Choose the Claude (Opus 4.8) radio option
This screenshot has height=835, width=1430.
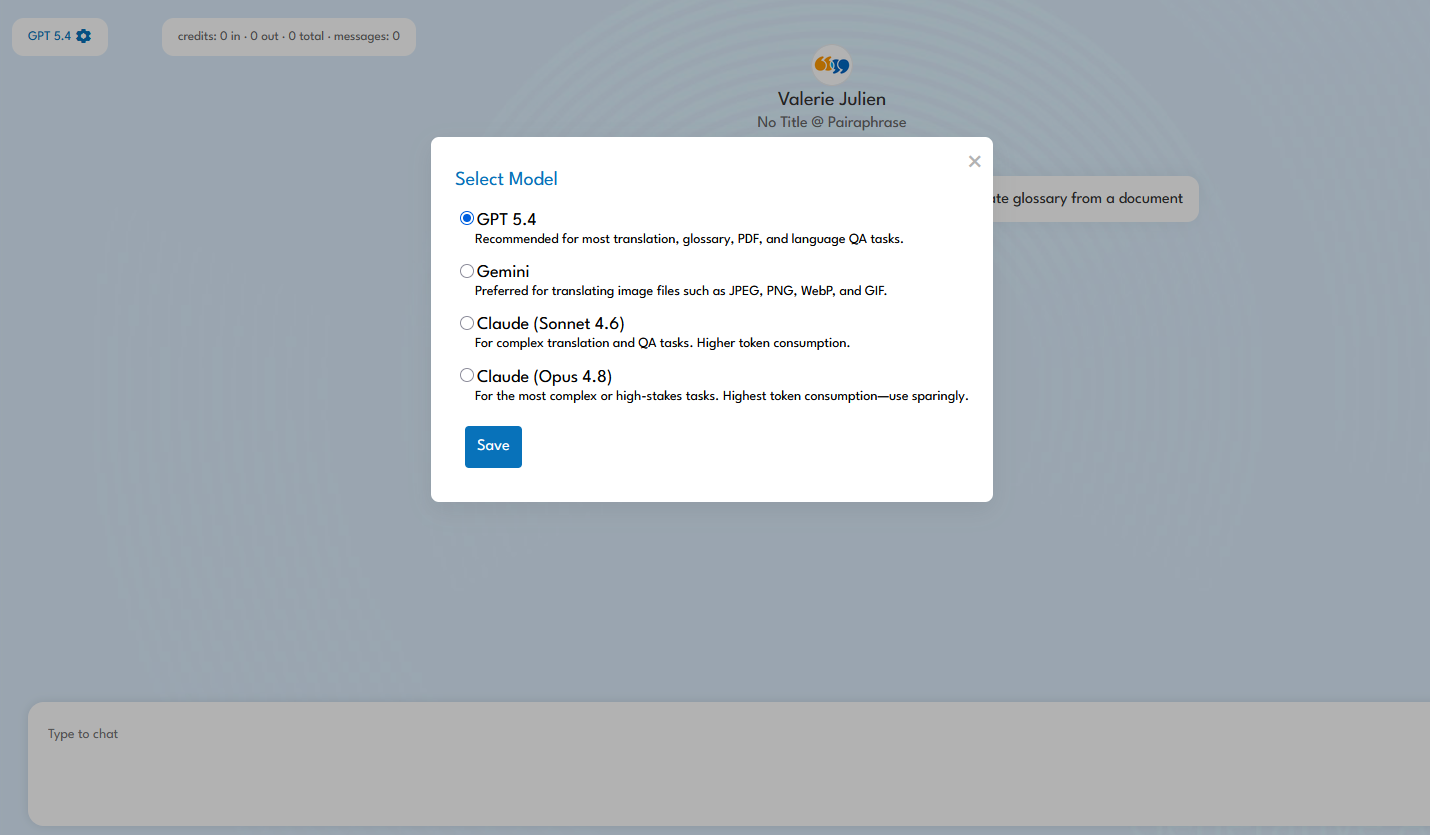click(x=467, y=376)
